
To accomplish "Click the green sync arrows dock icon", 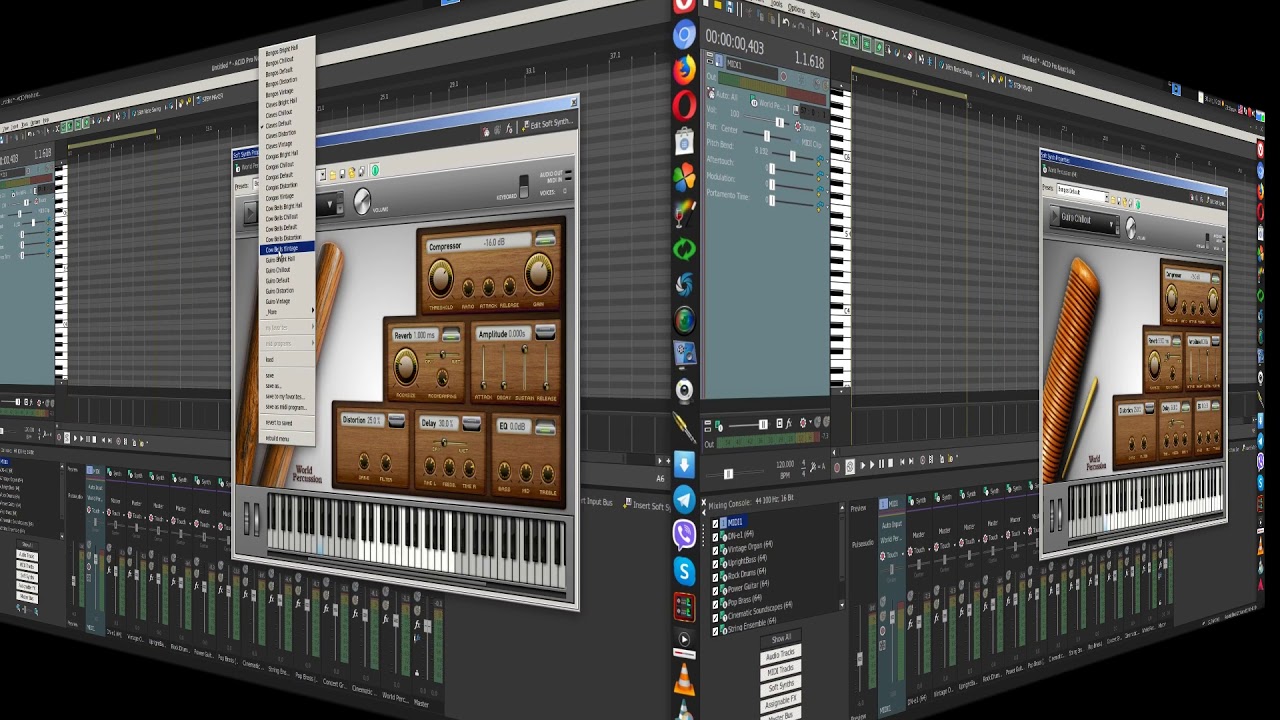I will click(x=684, y=249).
